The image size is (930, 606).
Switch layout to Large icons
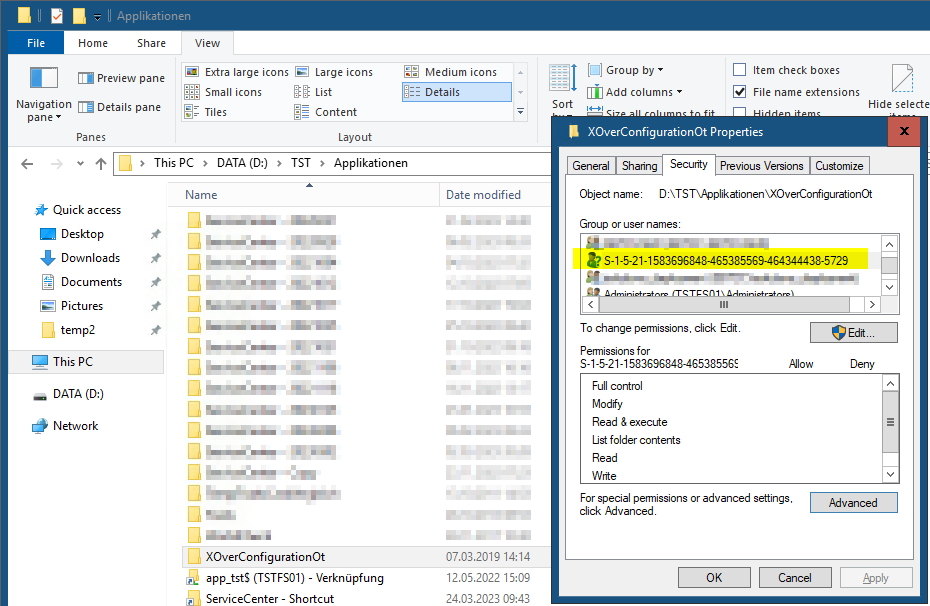[x=335, y=72]
